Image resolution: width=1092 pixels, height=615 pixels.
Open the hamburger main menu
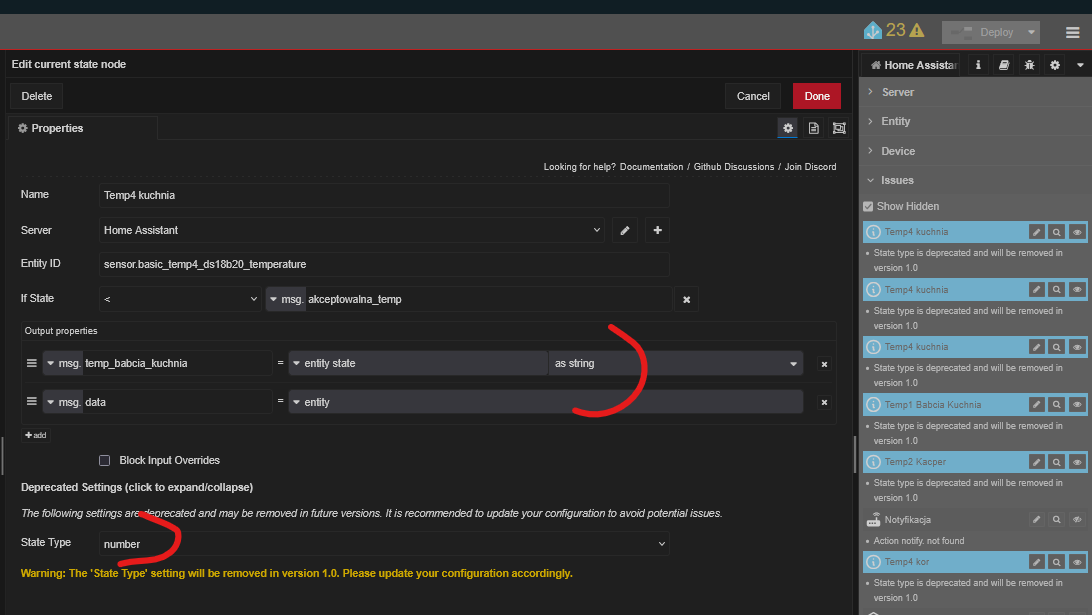[x=1072, y=32]
